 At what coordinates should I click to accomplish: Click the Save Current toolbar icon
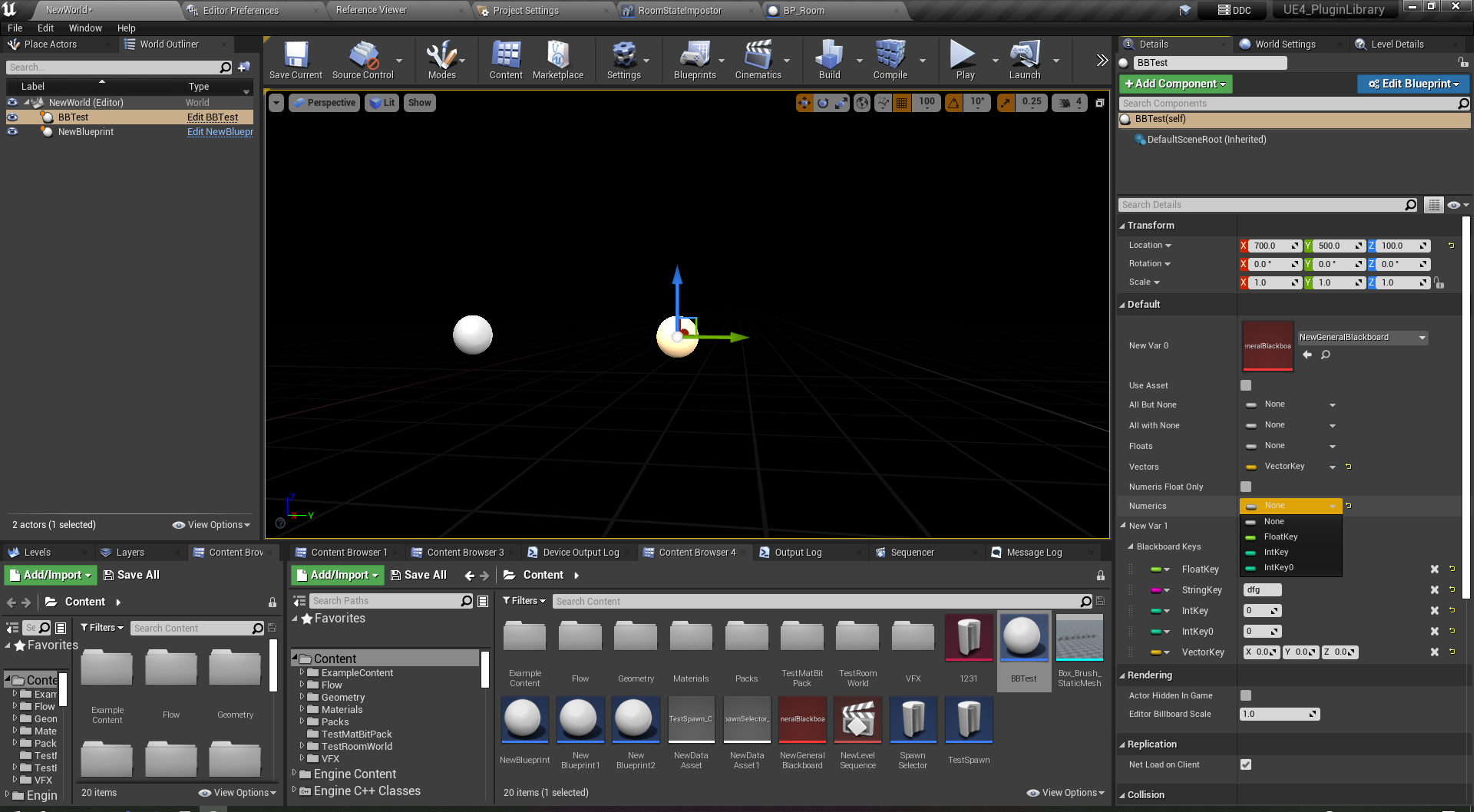(296, 60)
